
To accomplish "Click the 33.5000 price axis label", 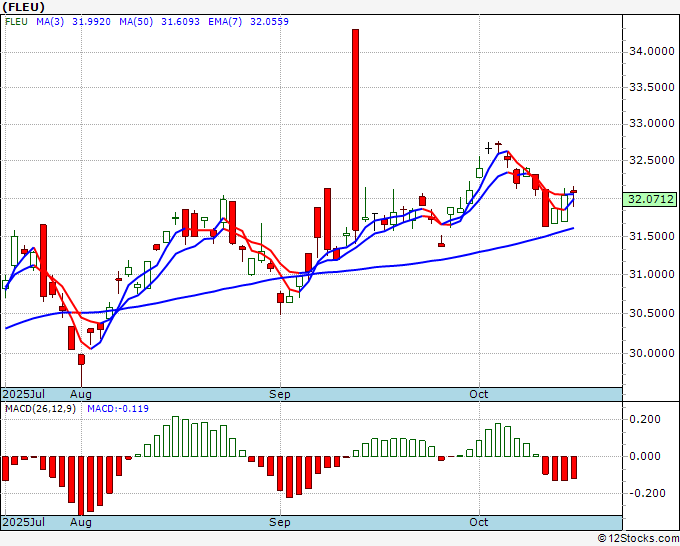I will tap(652, 87).
